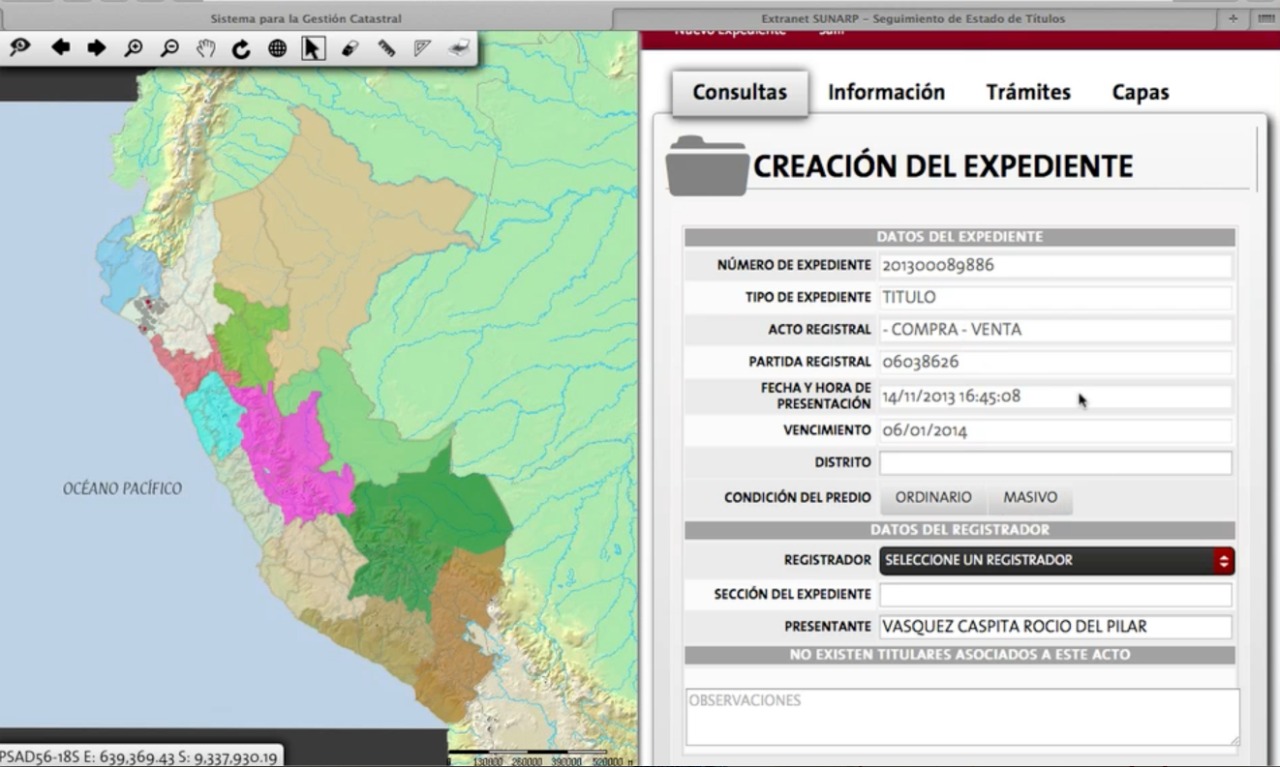Choose MASIVO for condición del predio
The height and width of the screenshot is (767, 1280).
point(1030,497)
